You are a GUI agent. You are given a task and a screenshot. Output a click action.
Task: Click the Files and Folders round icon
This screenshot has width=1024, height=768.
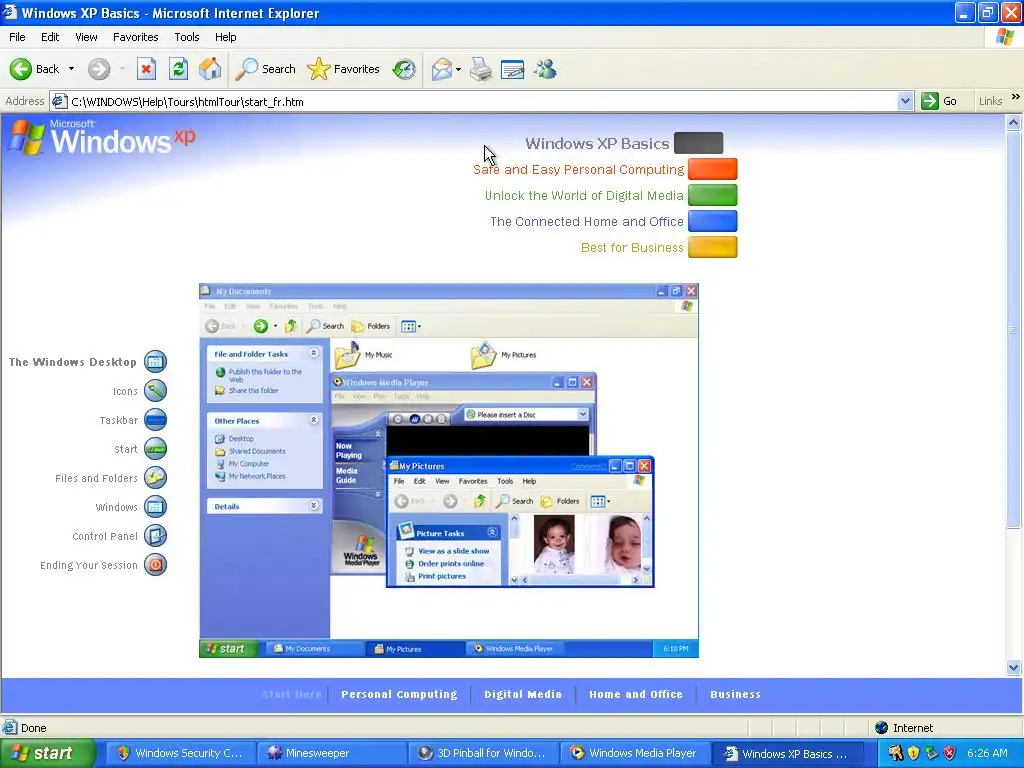pyautogui.click(x=155, y=478)
